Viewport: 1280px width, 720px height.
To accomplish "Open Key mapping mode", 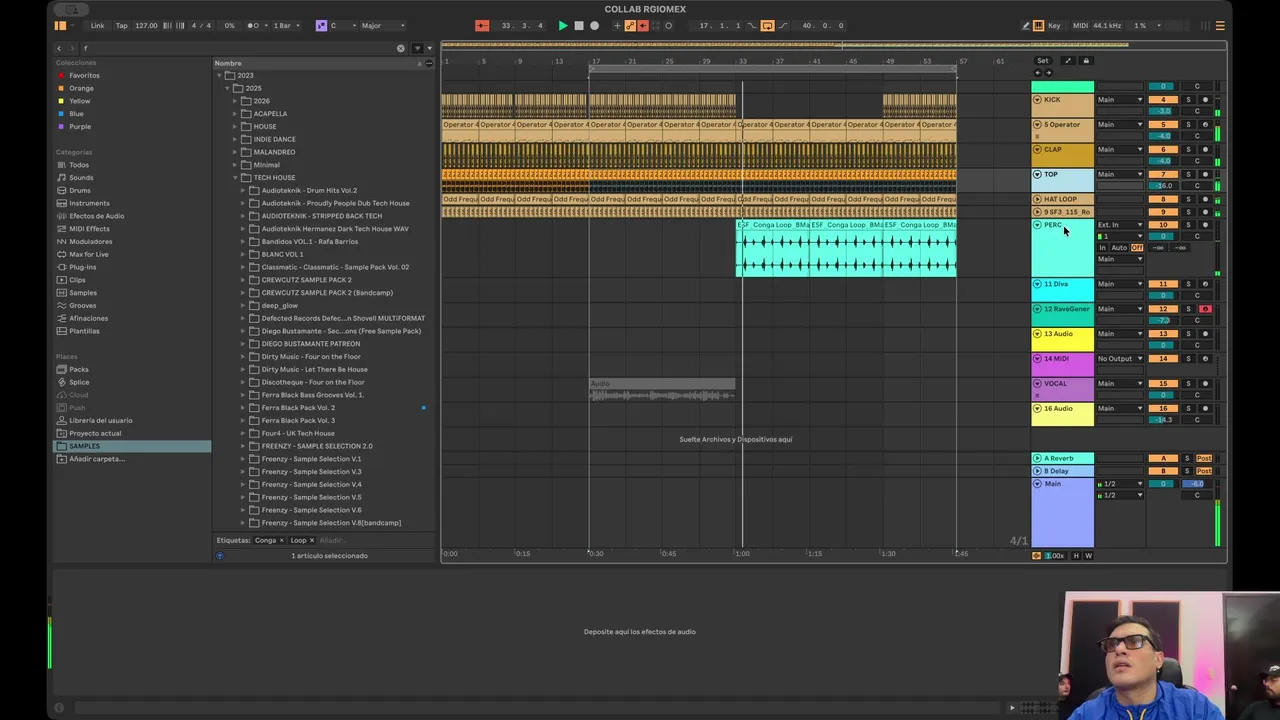I will click(1054, 26).
